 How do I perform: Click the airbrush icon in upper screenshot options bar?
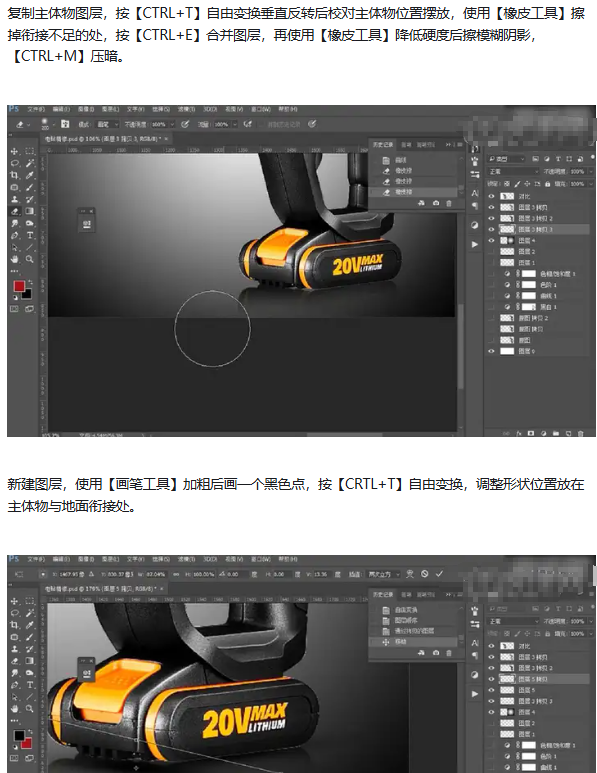click(x=248, y=124)
